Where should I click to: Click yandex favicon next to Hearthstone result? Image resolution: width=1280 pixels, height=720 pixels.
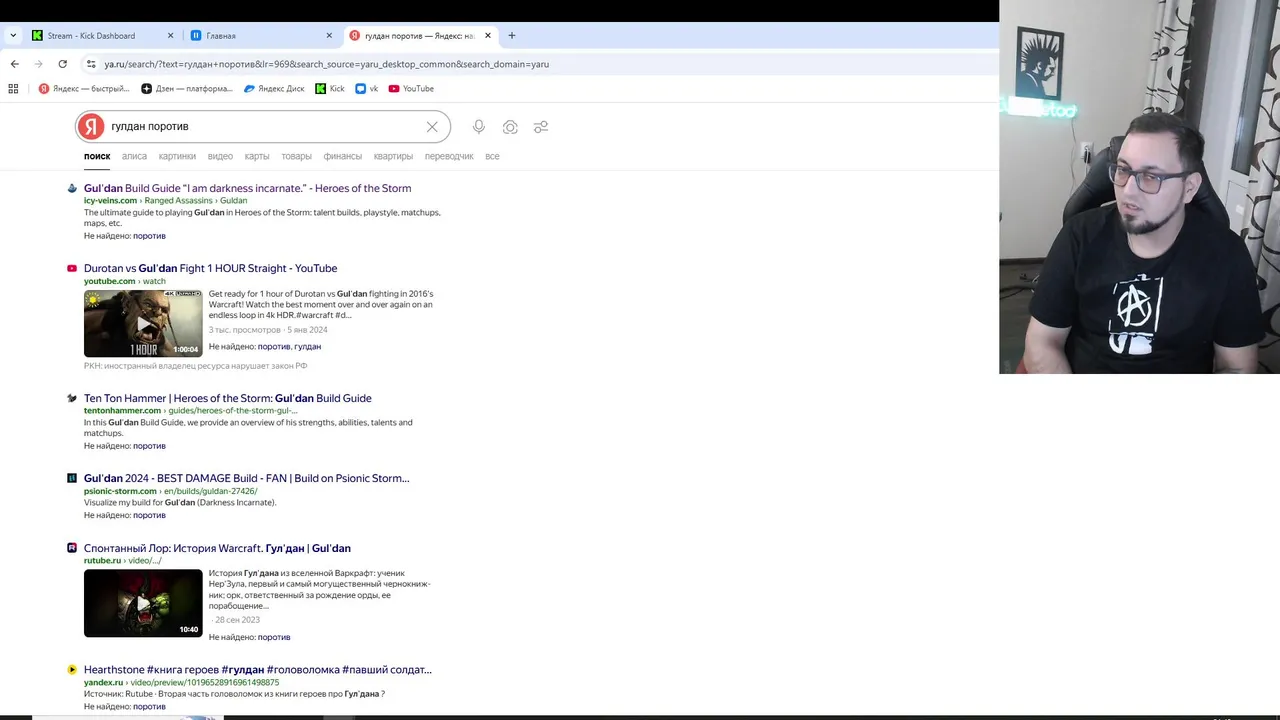(x=72, y=670)
